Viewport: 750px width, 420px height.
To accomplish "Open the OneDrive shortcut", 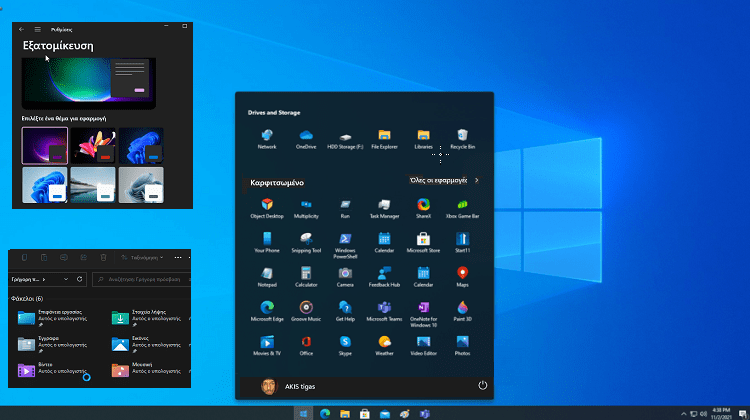I will [306, 139].
